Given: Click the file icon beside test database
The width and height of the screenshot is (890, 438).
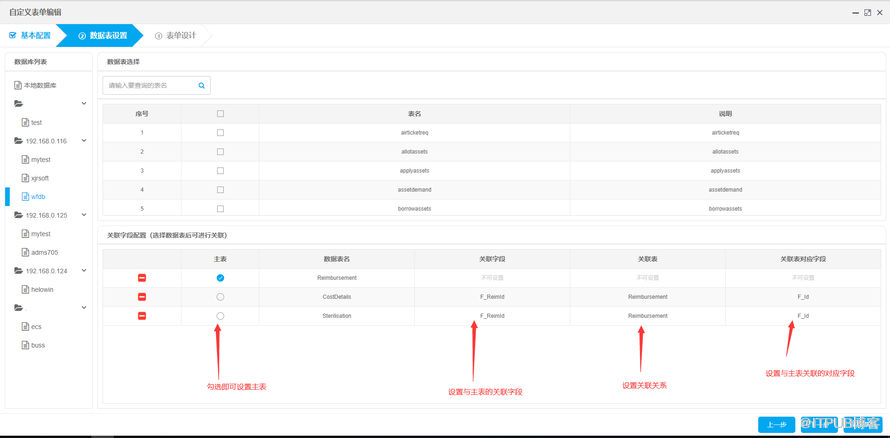Looking at the screenshot, I should coord(25,122).
